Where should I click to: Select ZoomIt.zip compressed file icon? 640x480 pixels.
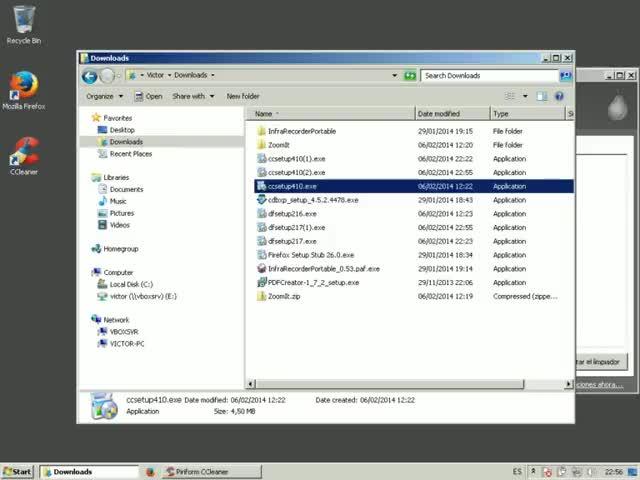click(262, 296)
